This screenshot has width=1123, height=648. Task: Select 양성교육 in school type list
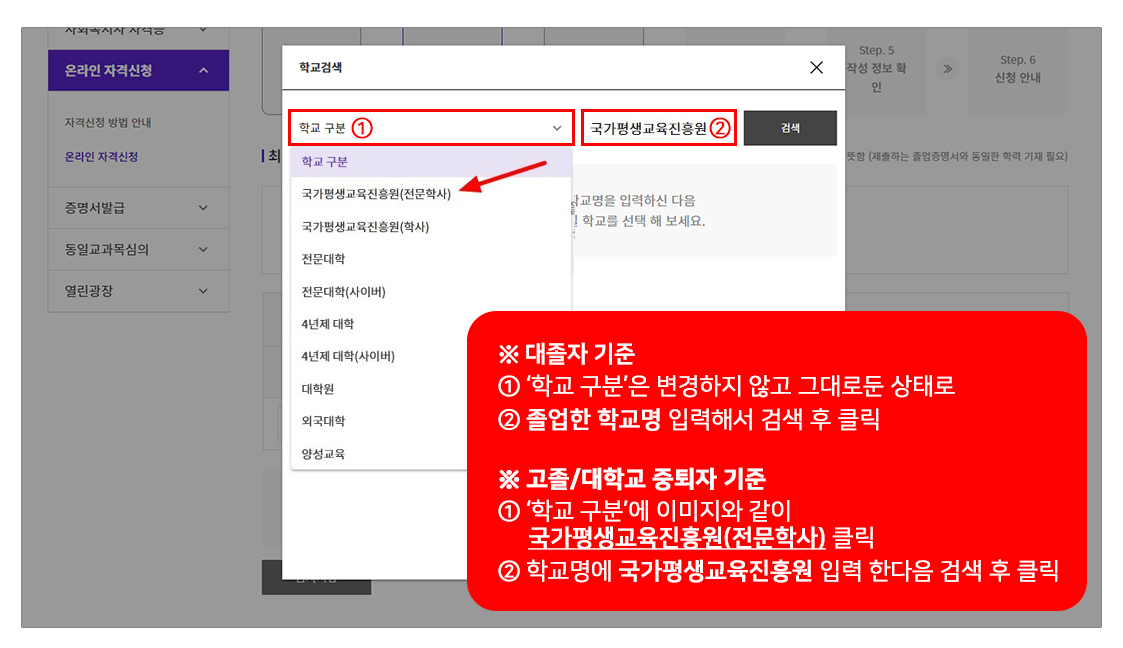click(x=323, y=453)
